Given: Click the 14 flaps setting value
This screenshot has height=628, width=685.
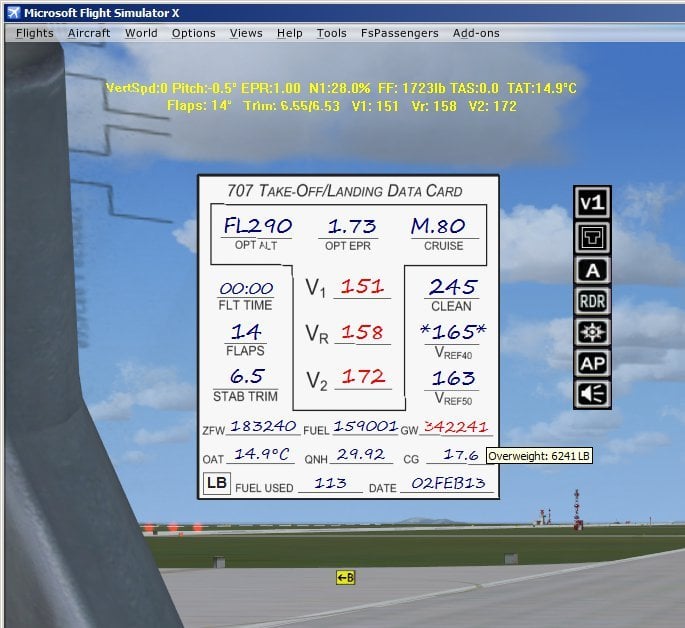Looking at the screenshot, I should coord(246,332).
